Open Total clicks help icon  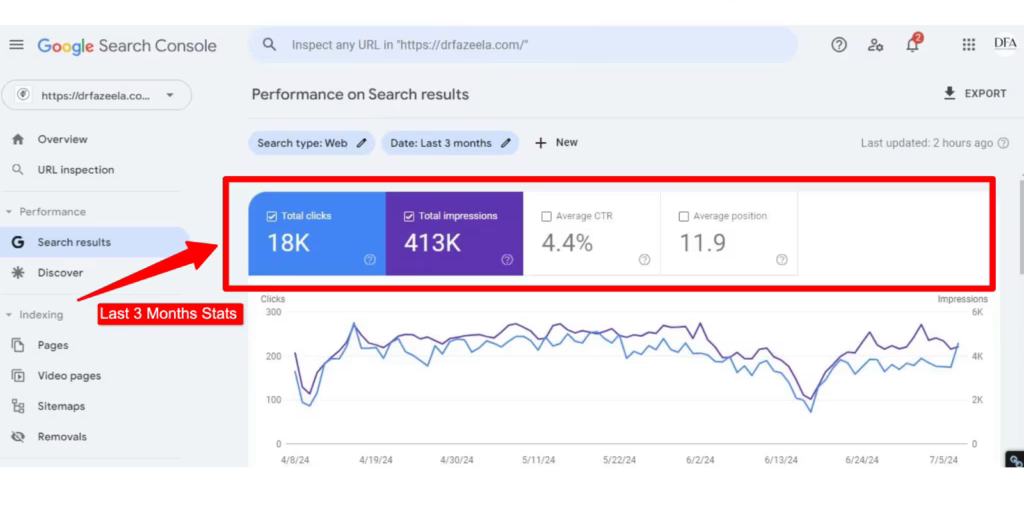tap(370, 259)
